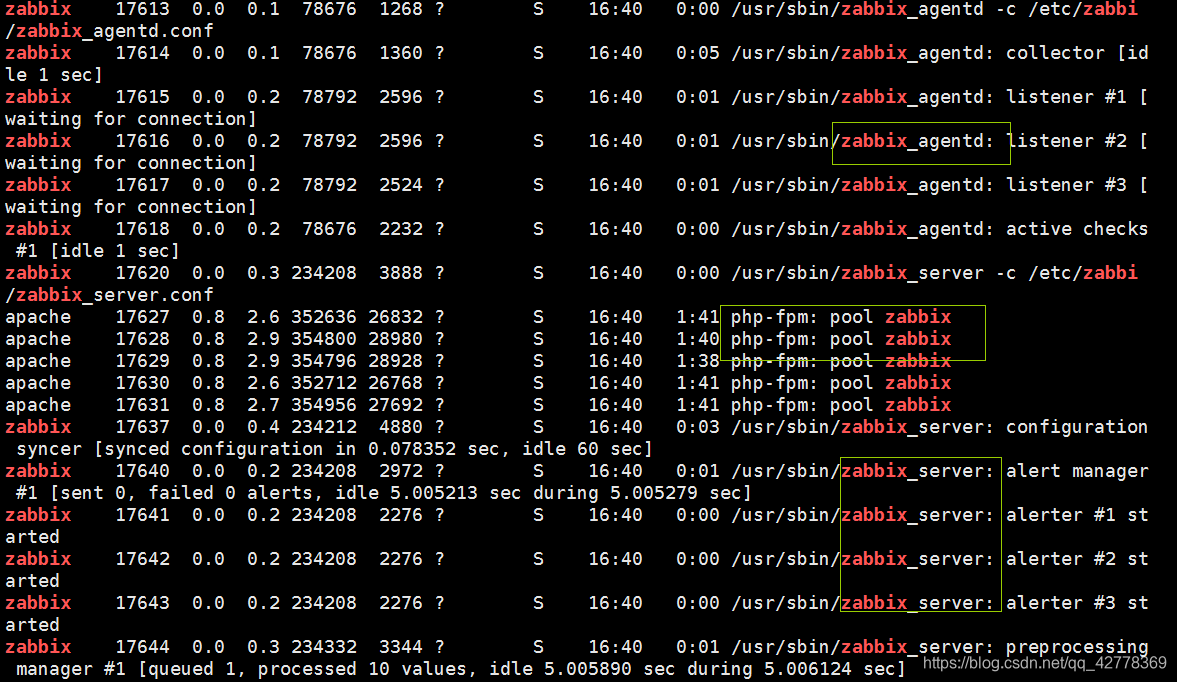Click 'le 1 sec]' wrapped text

[54, 75]
